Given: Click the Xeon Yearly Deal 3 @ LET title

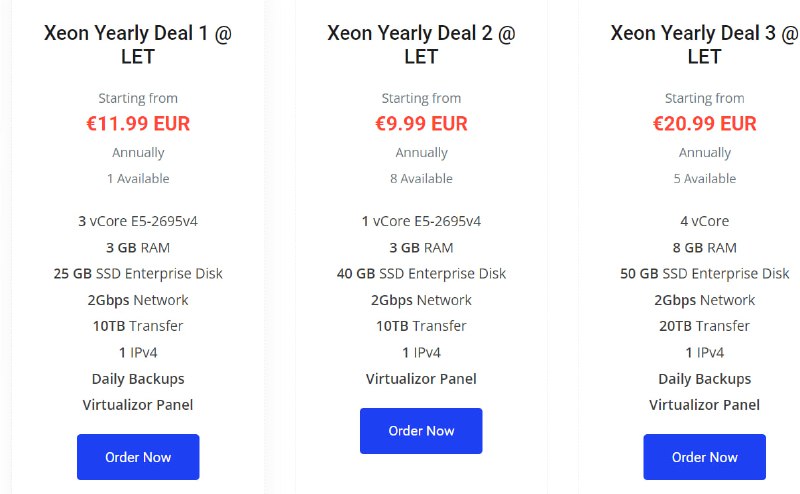Looking at the screenshot, I should 704,44.
